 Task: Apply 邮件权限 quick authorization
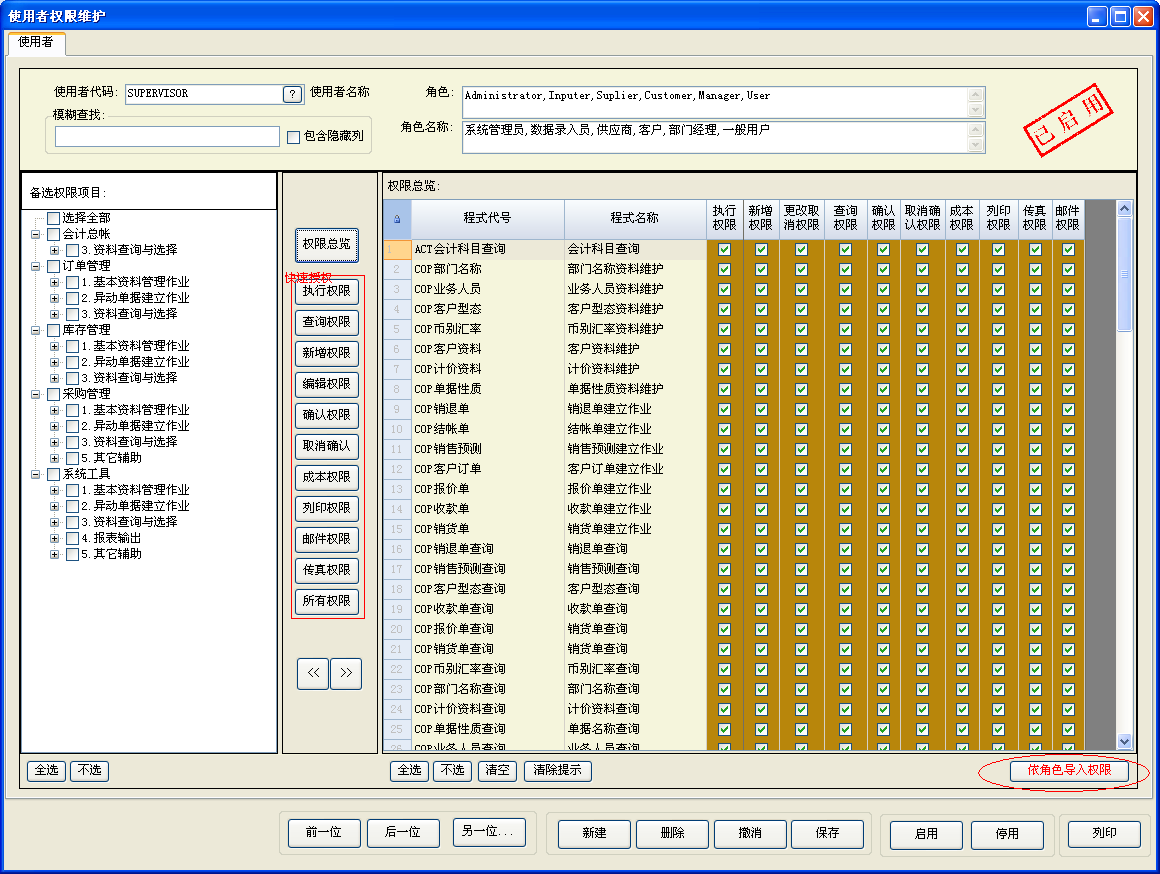tap(327, 540)
